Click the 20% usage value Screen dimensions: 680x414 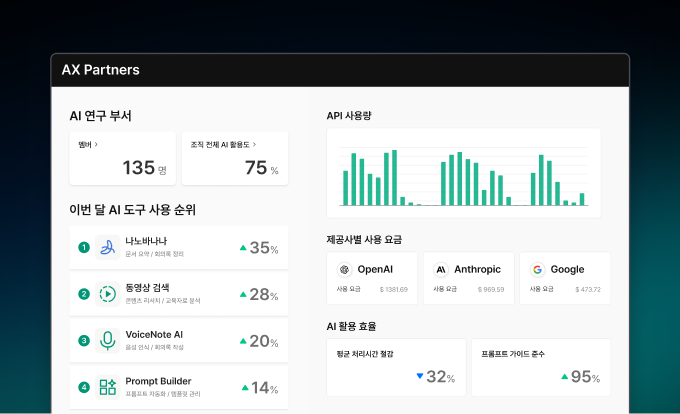(264, 342)
